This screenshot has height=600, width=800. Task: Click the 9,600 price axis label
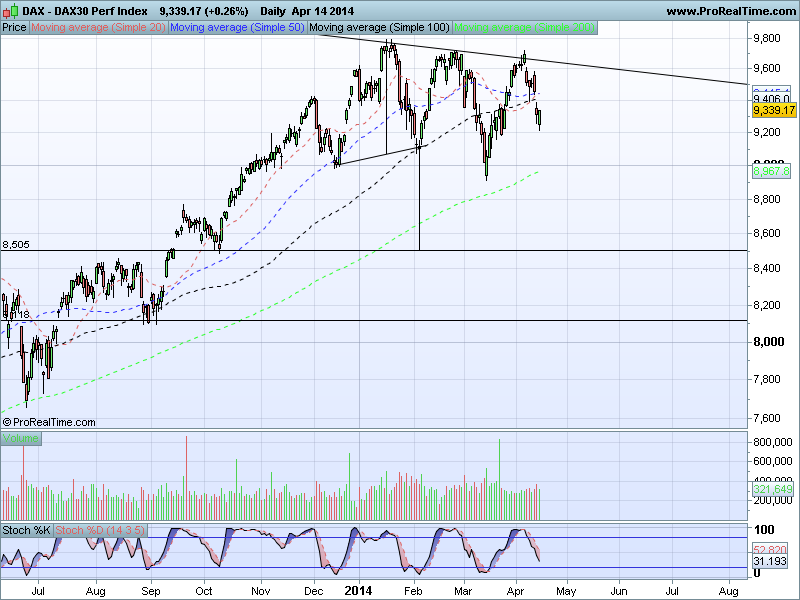(x=767, y=68)
